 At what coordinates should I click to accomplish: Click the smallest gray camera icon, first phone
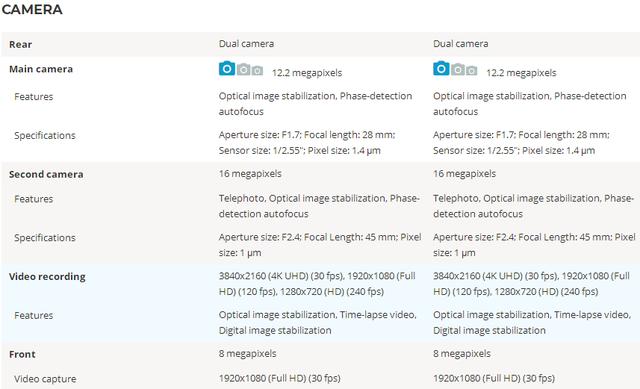click(x=257, y=71)
